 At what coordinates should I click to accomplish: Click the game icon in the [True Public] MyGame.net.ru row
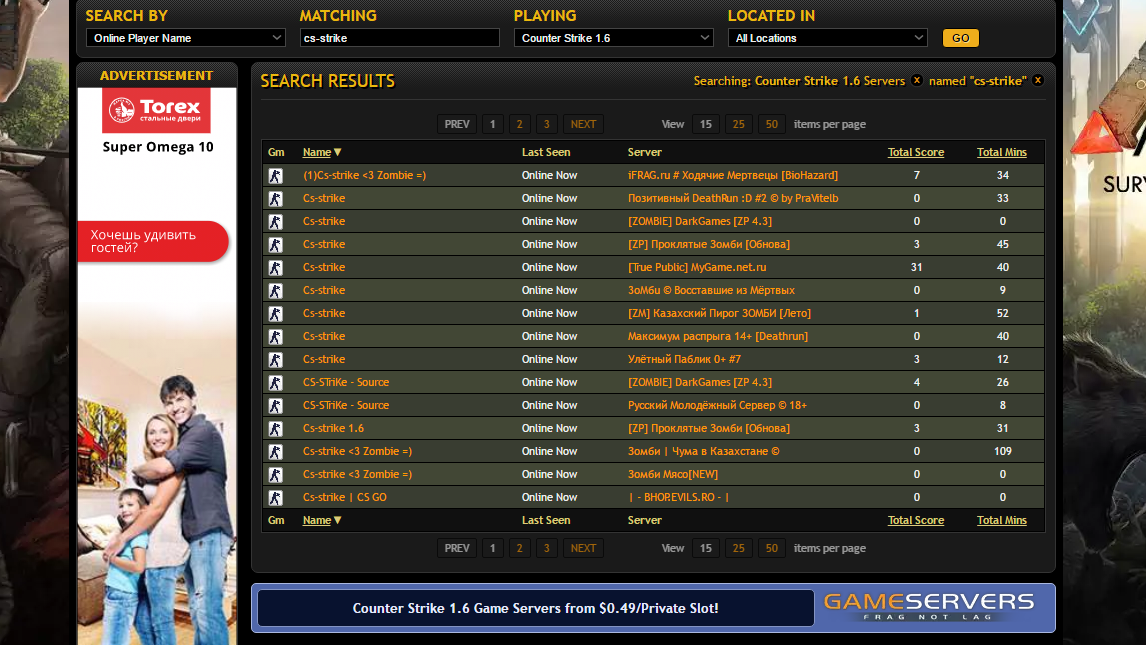tap(276, 267)
